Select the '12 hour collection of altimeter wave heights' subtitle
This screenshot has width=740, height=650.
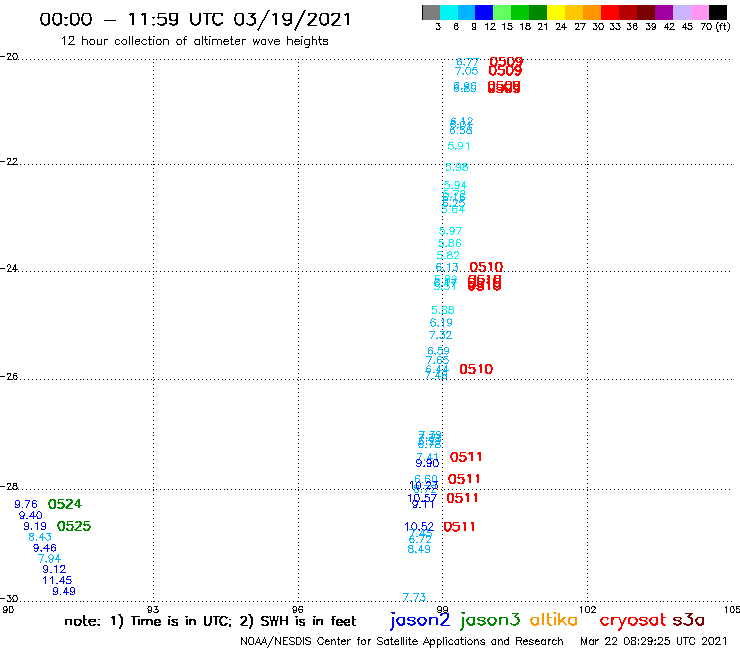[x=194, y=41]
